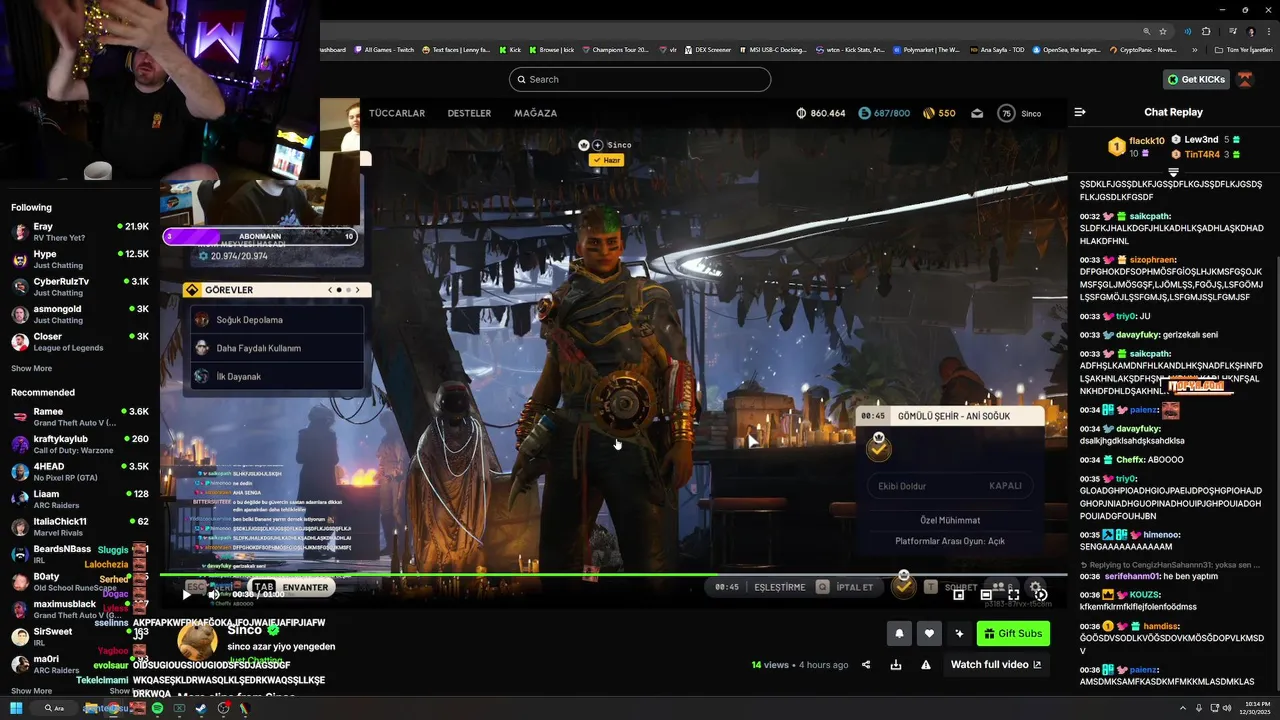Turn on notifications with the bell icon
Viewport: 1280px width, 720px height.
(899, 633)
